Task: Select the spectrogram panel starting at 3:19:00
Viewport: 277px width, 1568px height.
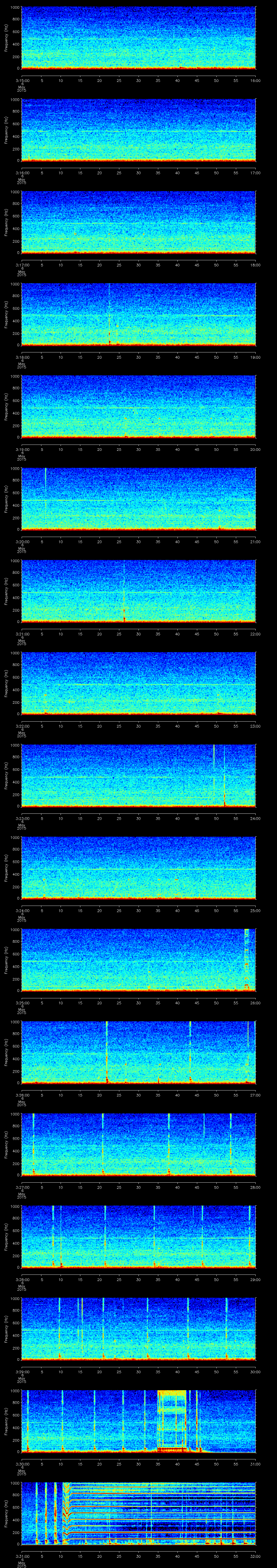Action: tap(138, 407)
